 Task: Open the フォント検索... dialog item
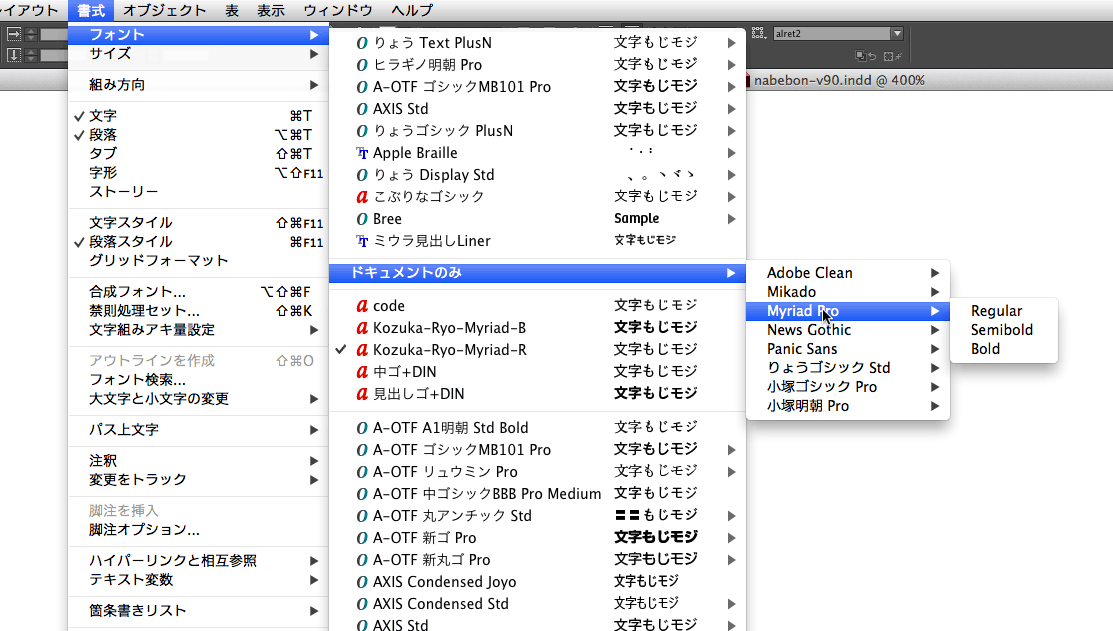tap(199, 380)
